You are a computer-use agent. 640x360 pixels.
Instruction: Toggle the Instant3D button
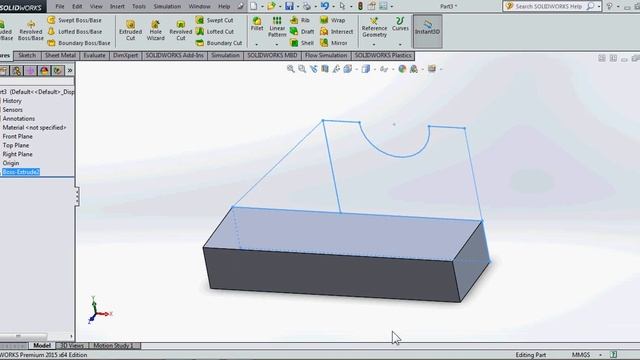tap(427, 31)
